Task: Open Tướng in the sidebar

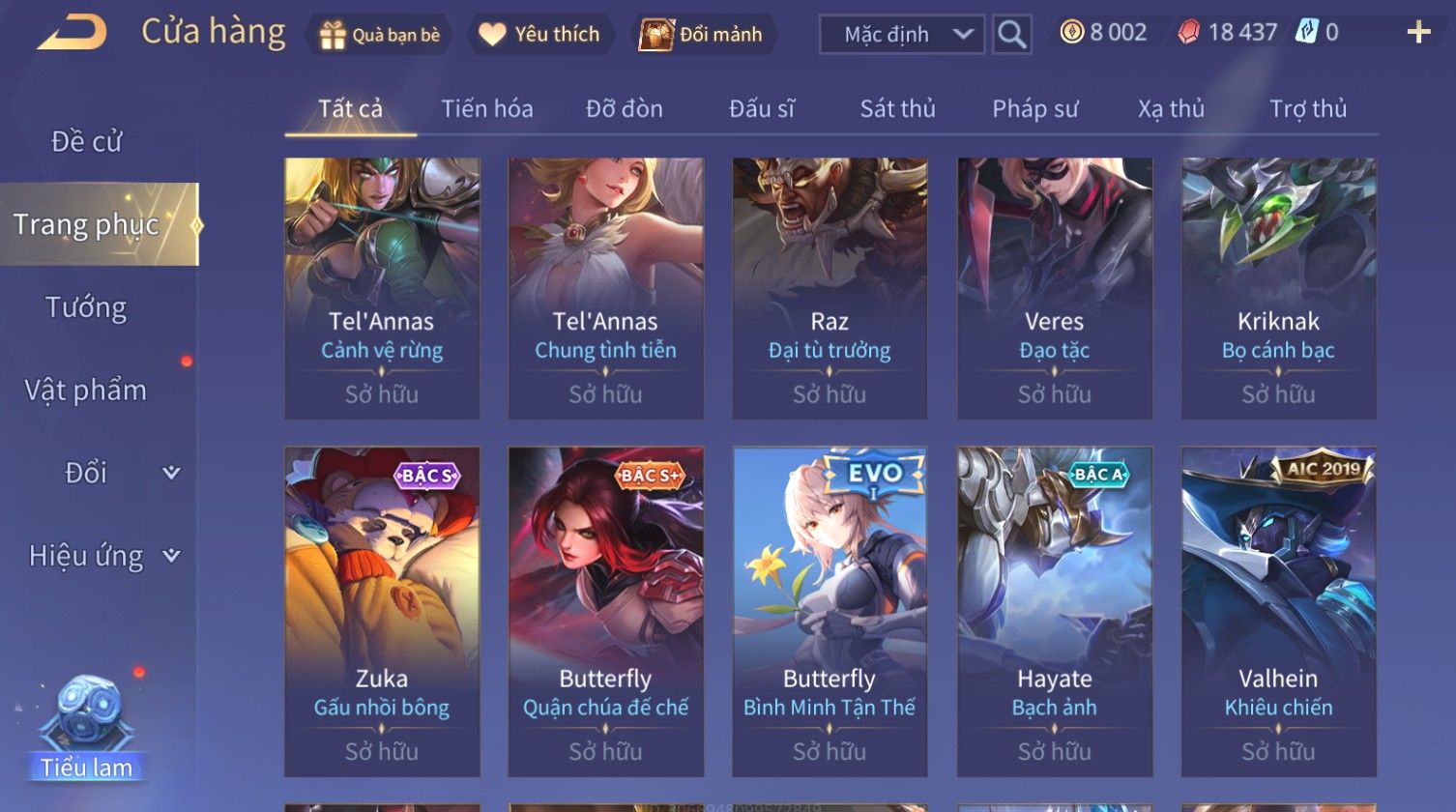Action: pyautogui.click(x=87, y=307)
